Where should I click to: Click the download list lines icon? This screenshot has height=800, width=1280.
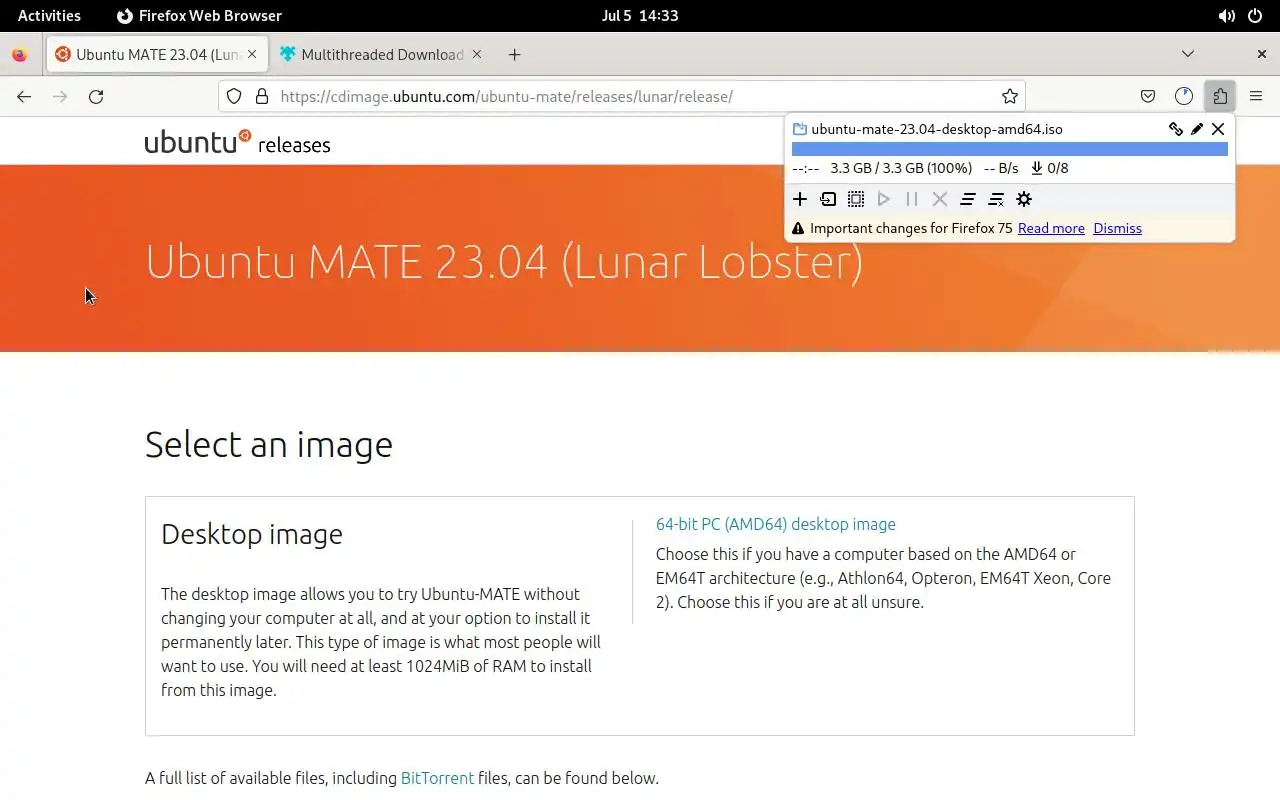968,199
